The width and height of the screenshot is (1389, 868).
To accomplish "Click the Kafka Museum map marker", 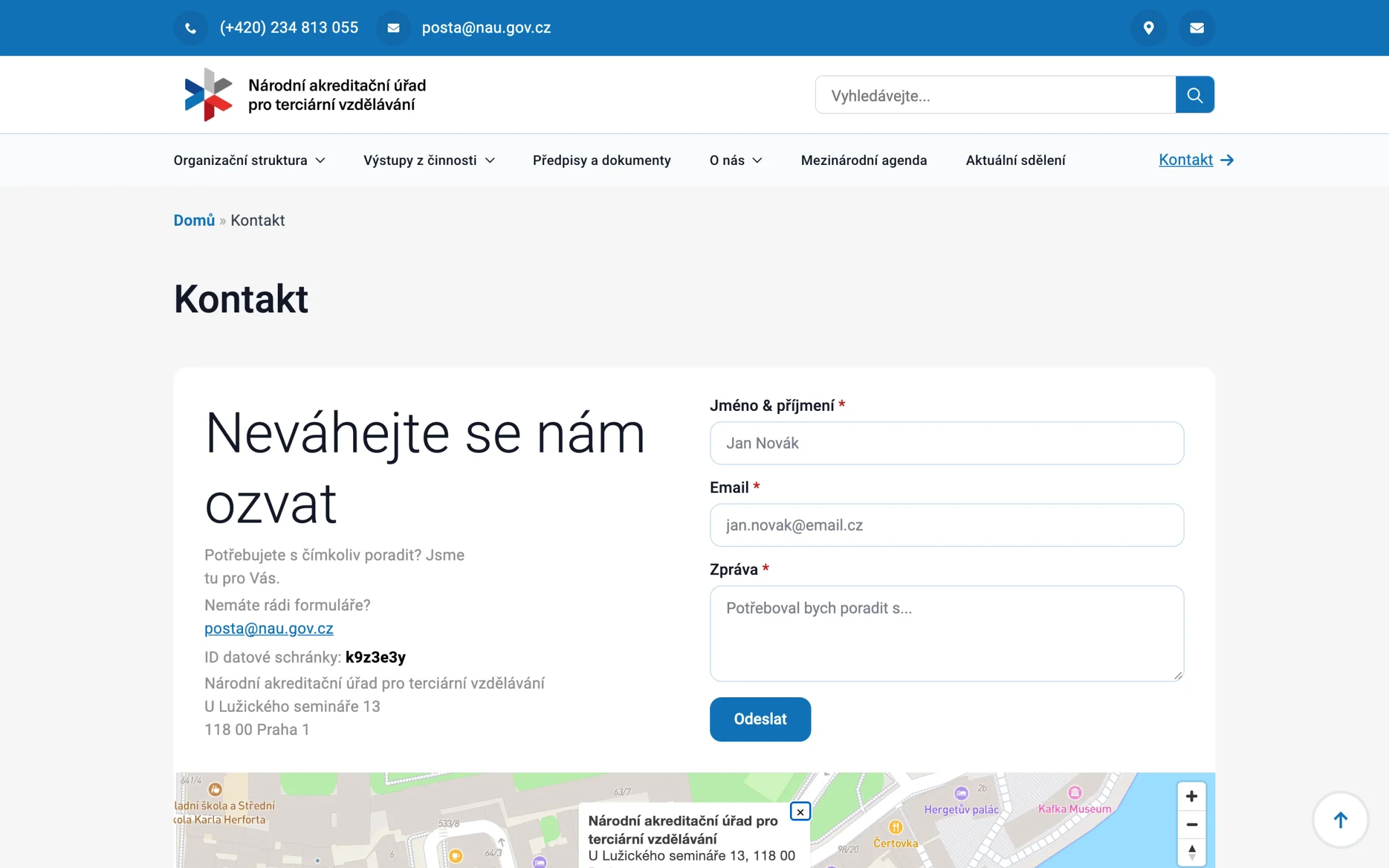I will (1074, 792).
